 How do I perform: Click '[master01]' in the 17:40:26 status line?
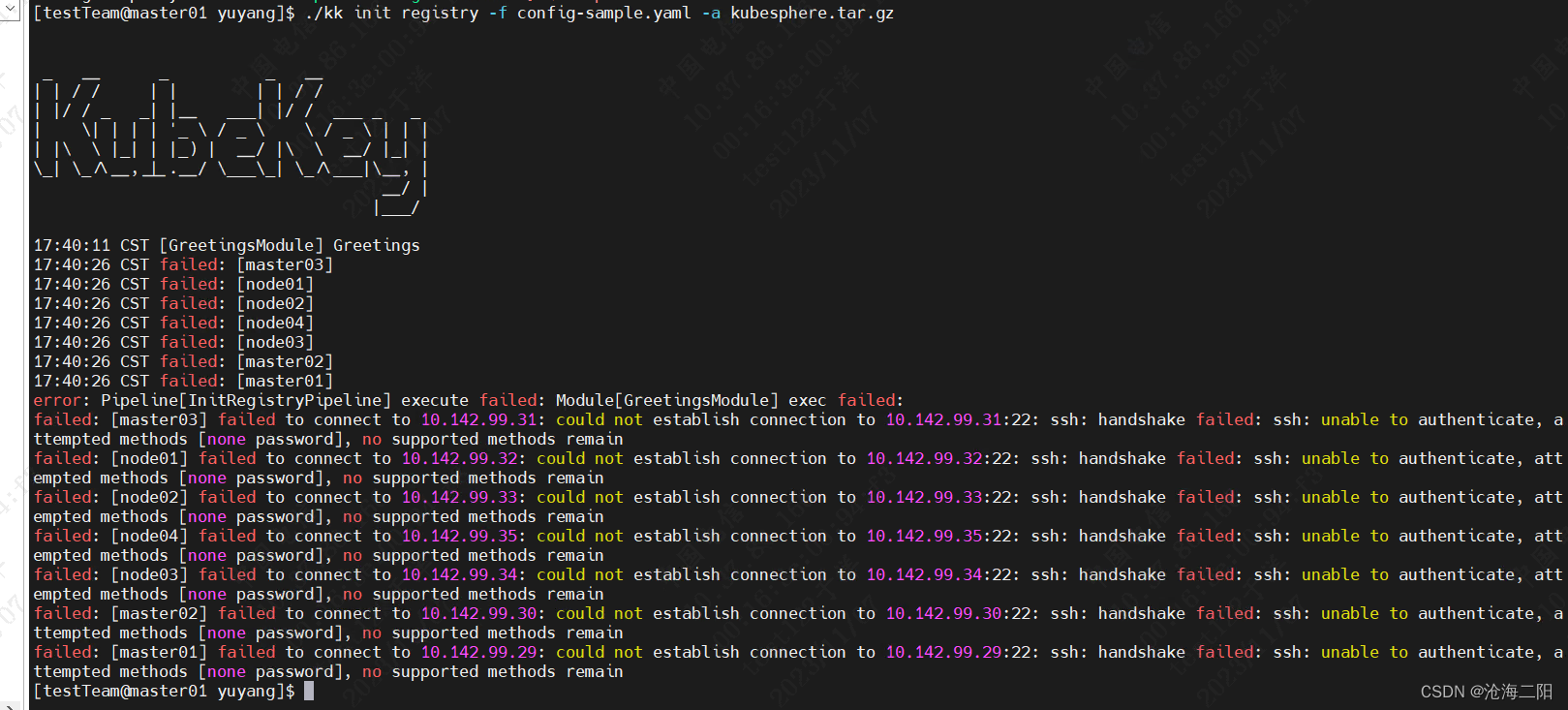pos(285,381)
